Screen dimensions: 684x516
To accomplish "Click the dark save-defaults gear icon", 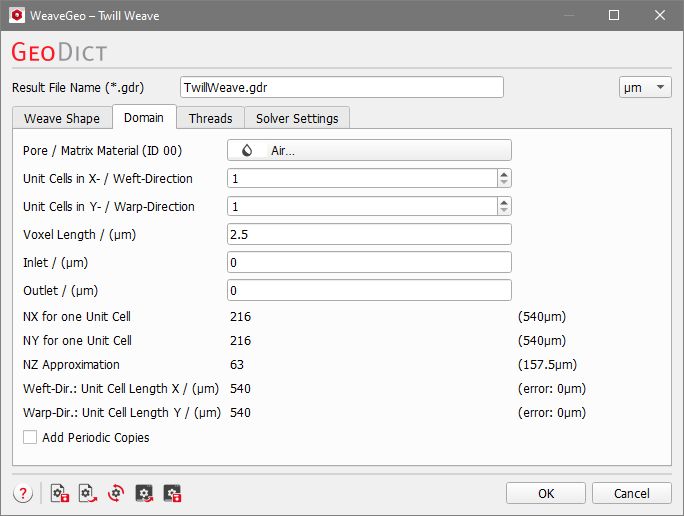I will [x=172, y=493].
